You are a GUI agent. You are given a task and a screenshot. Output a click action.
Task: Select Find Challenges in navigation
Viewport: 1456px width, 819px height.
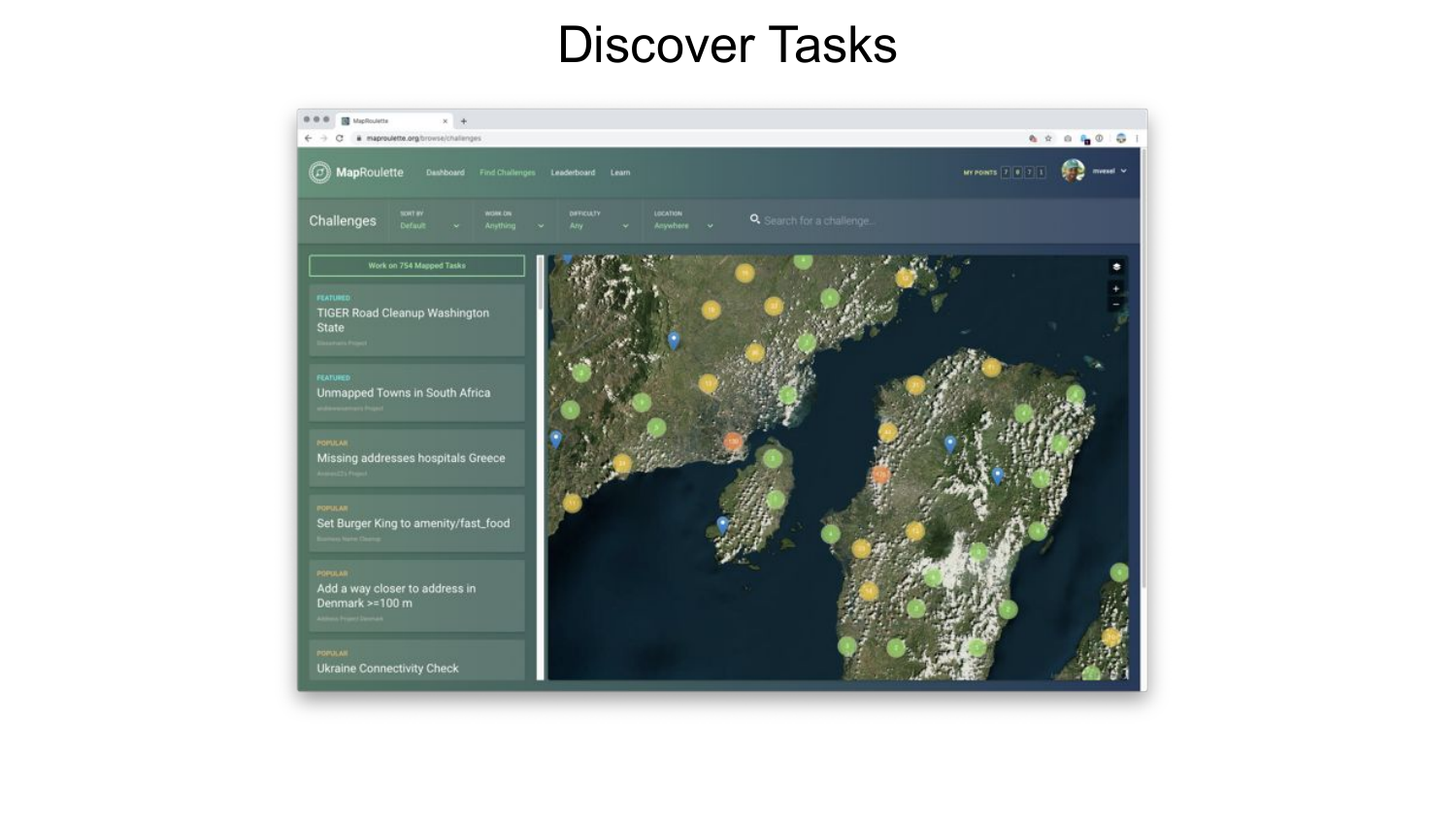[x=508, y=173]
